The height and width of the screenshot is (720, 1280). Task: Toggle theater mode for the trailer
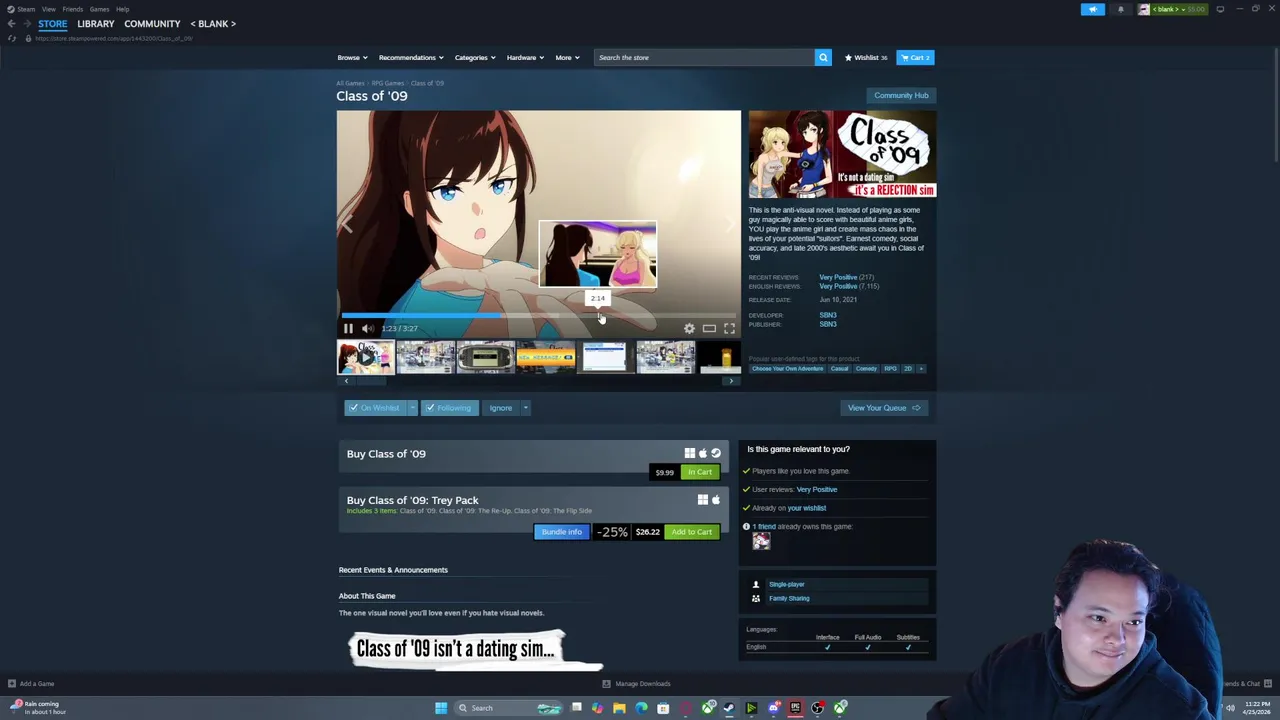[709, 328]
